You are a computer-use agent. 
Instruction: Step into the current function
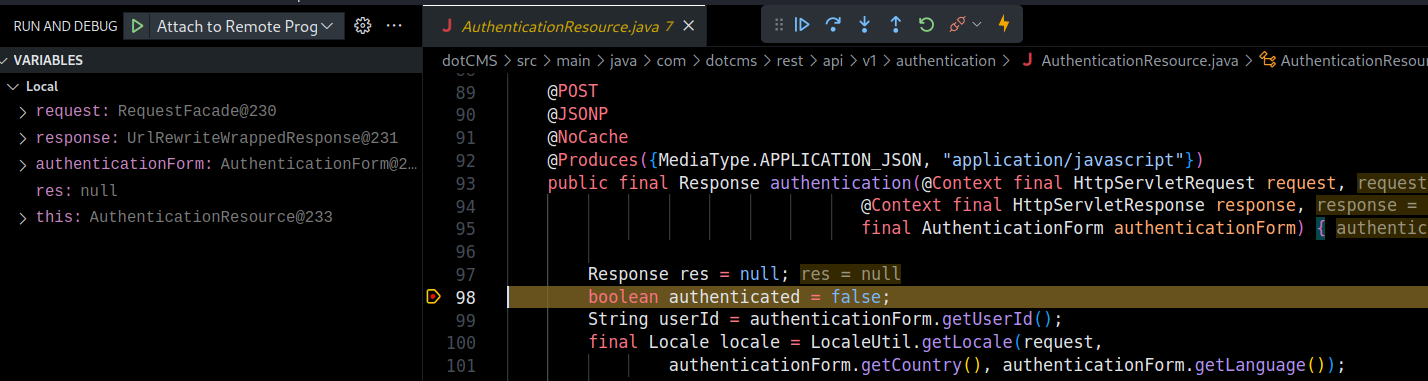865,24
